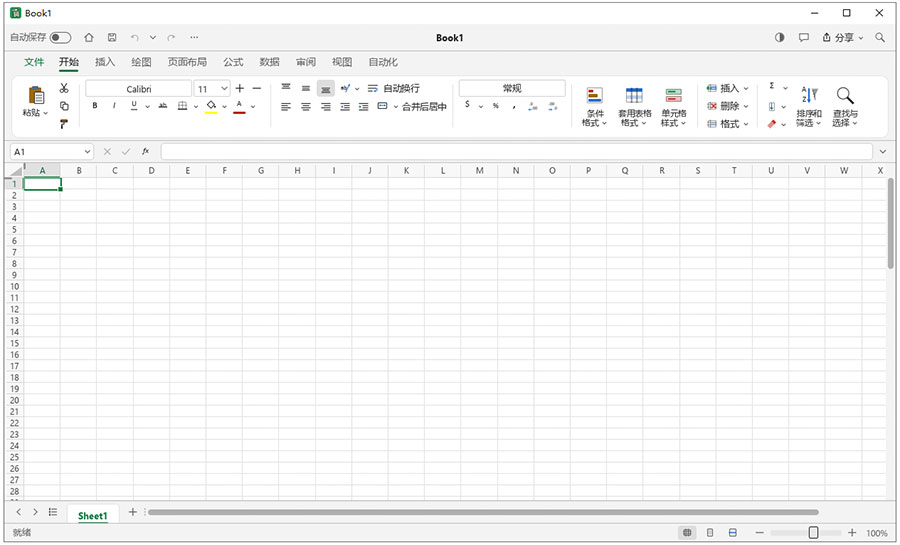Click the insert function fx icon
The height and width of the screenshot is (545, 900).
tap(146, 151)
